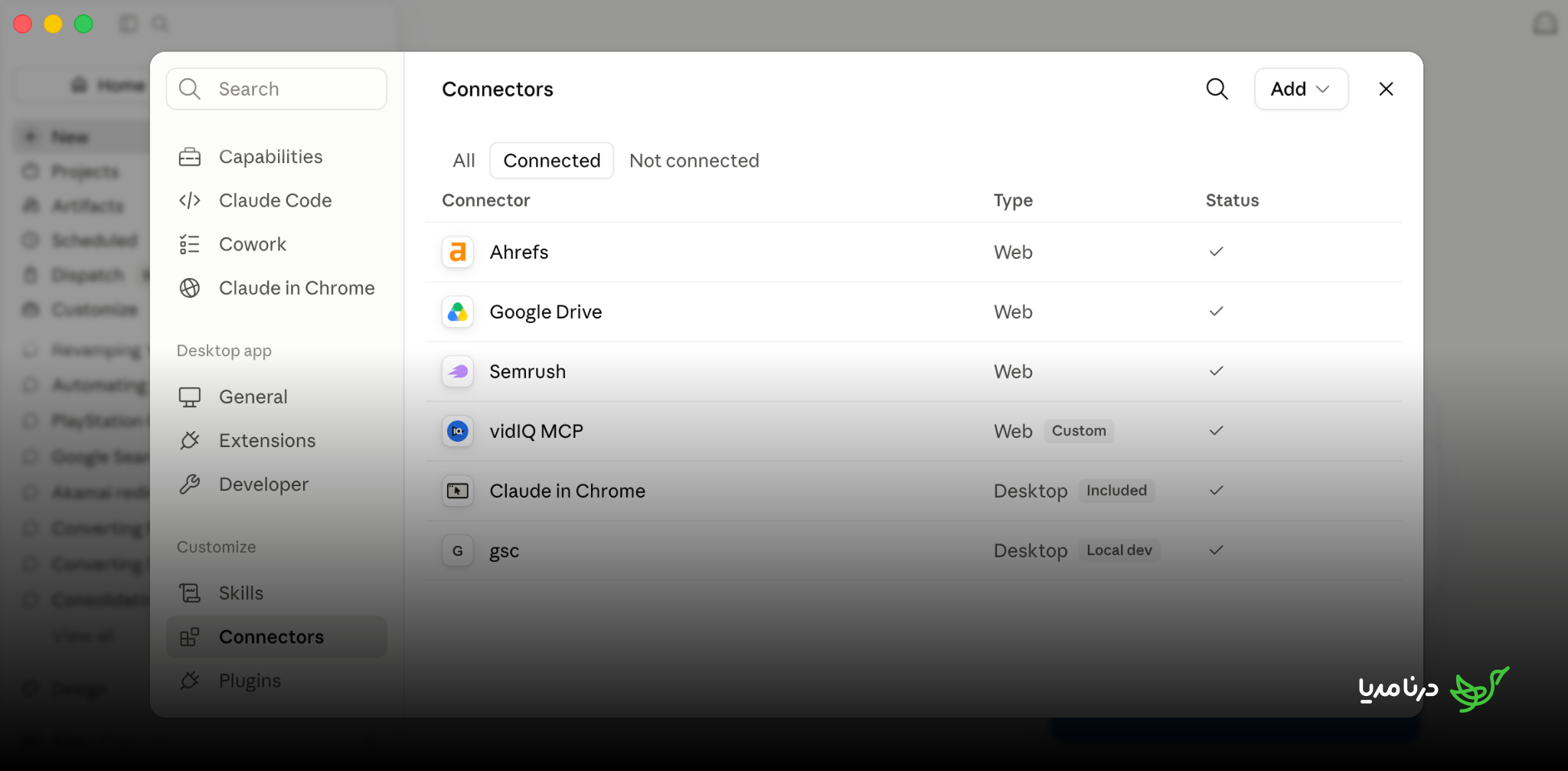Open Claude Code via its code-brackets icon

(190, 201)
